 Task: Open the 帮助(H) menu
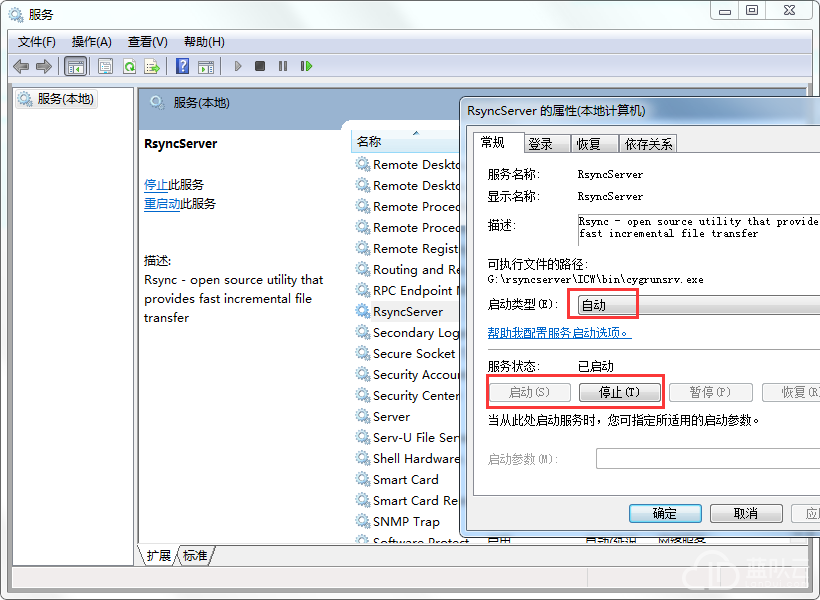click(204, 42)
